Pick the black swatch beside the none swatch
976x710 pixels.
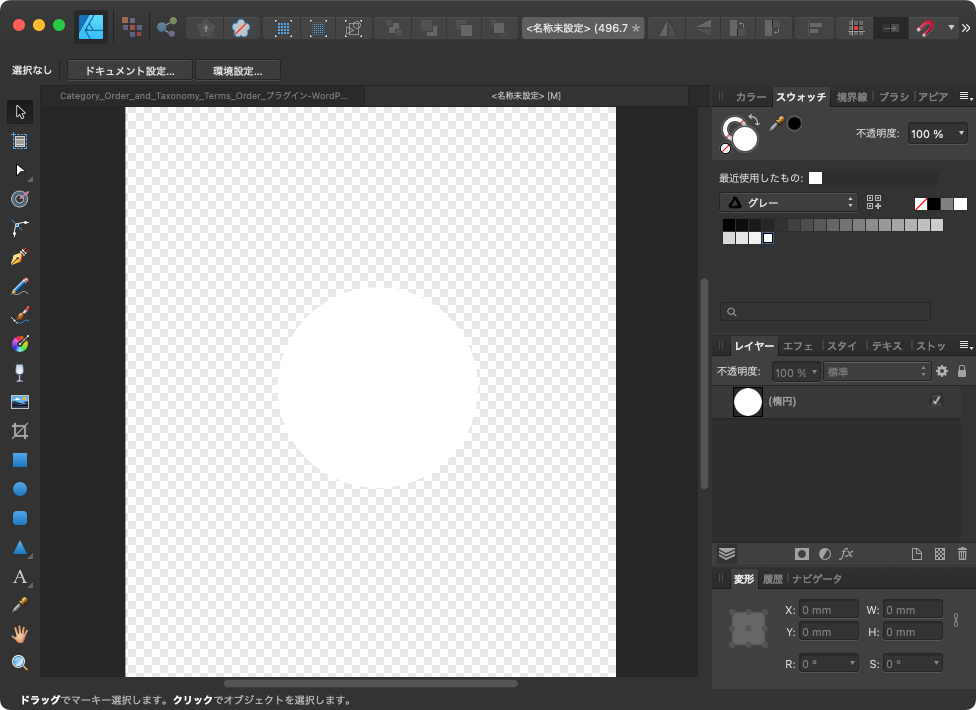pyautogui.click(x=934, y=203)
